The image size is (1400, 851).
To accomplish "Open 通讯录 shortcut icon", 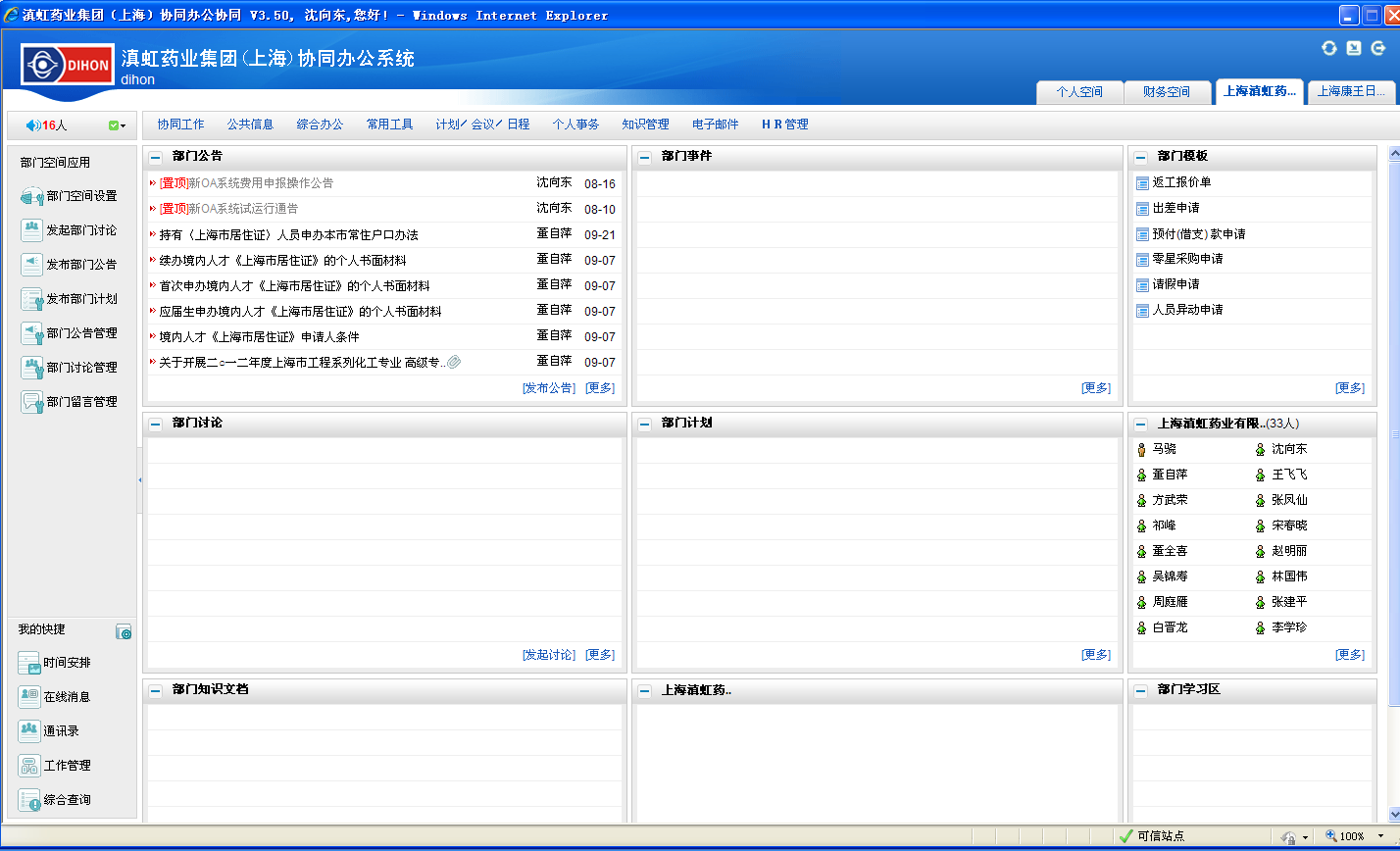I will 29,731.
